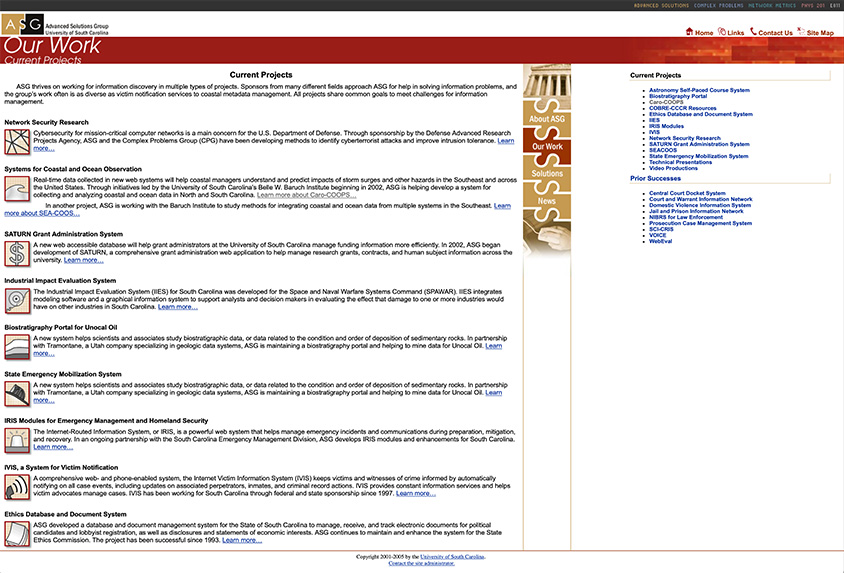Open Caro-COOPS sidebar link
Screen dimensions: 844x573
click(x=666, y=102)
